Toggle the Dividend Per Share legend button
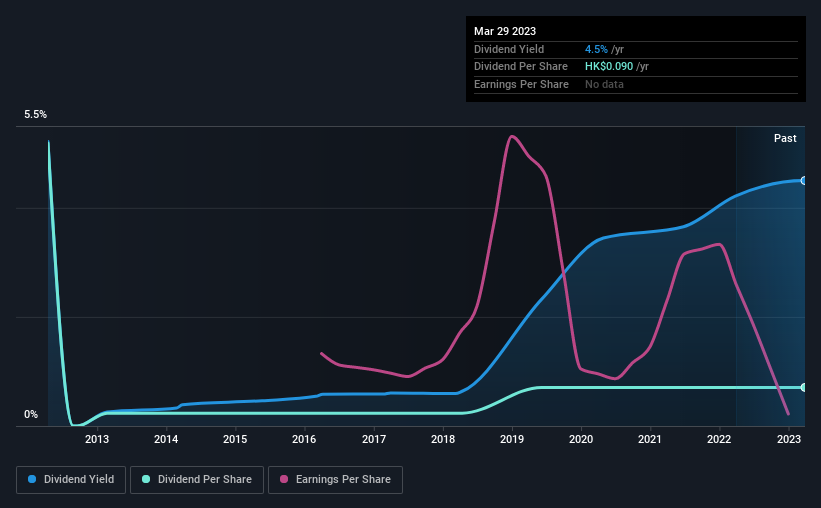 (x=197, y=480)
